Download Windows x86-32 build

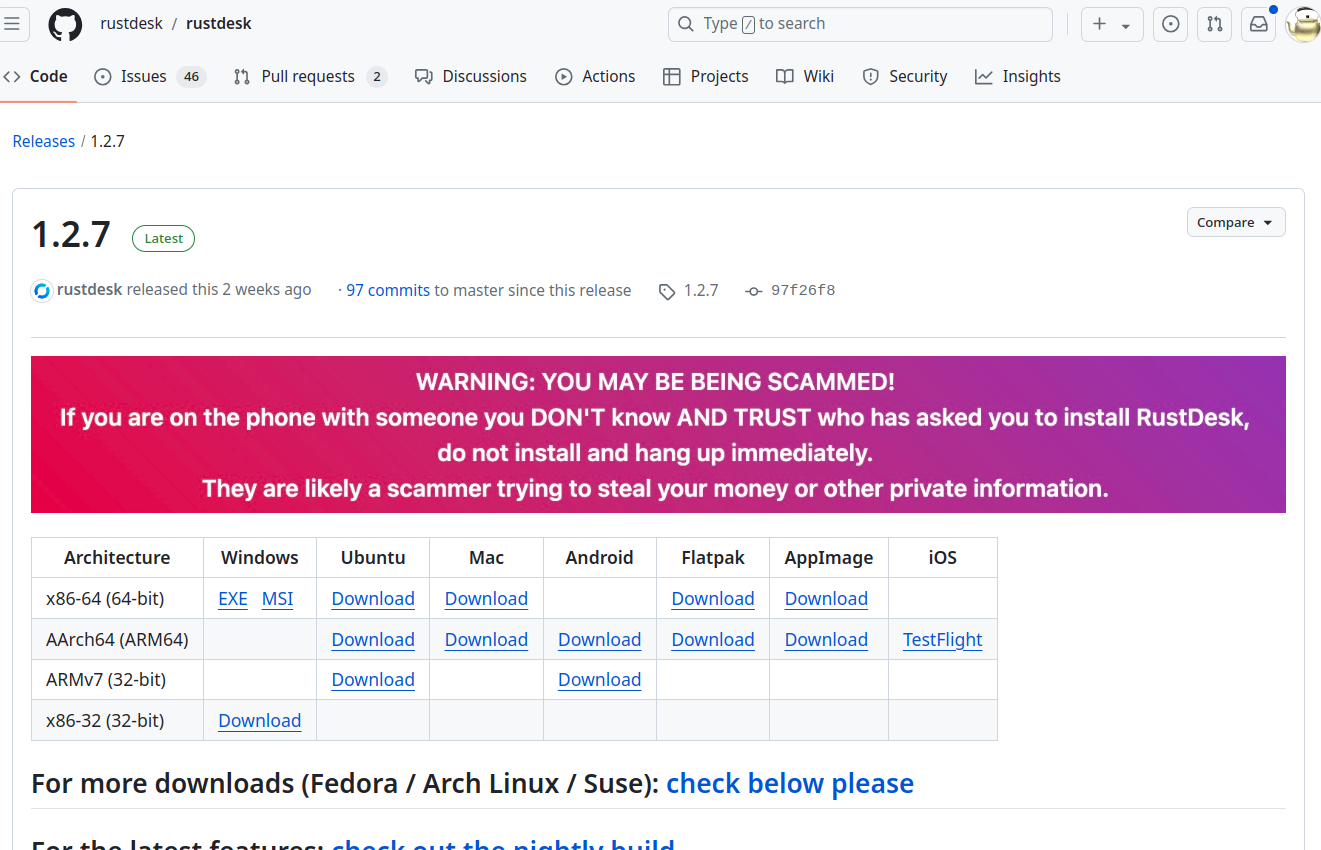coord(259,721)
